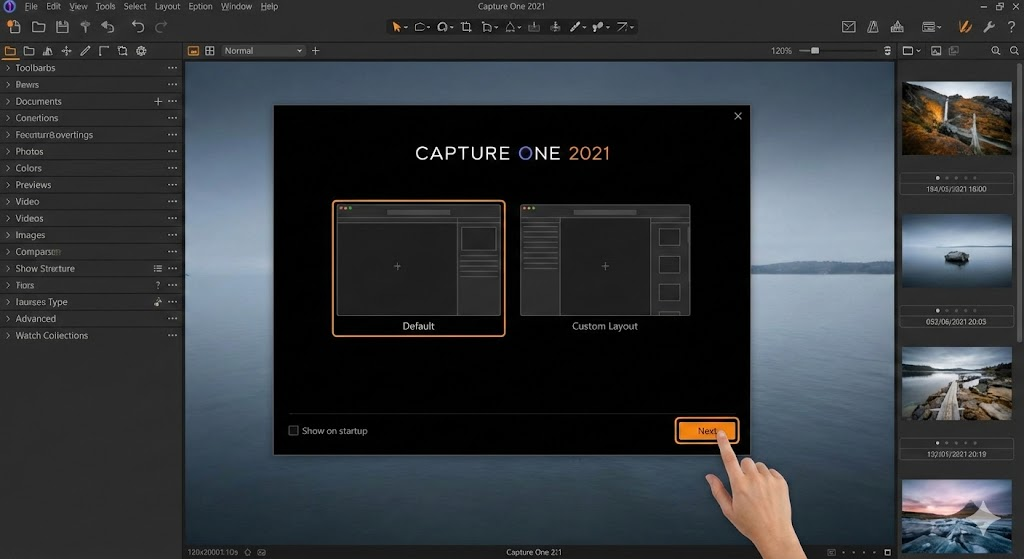The width and height of the screenshot is (1024, 559).
Task: Open the library folder tool tab
Action: (x=10, y=50)
